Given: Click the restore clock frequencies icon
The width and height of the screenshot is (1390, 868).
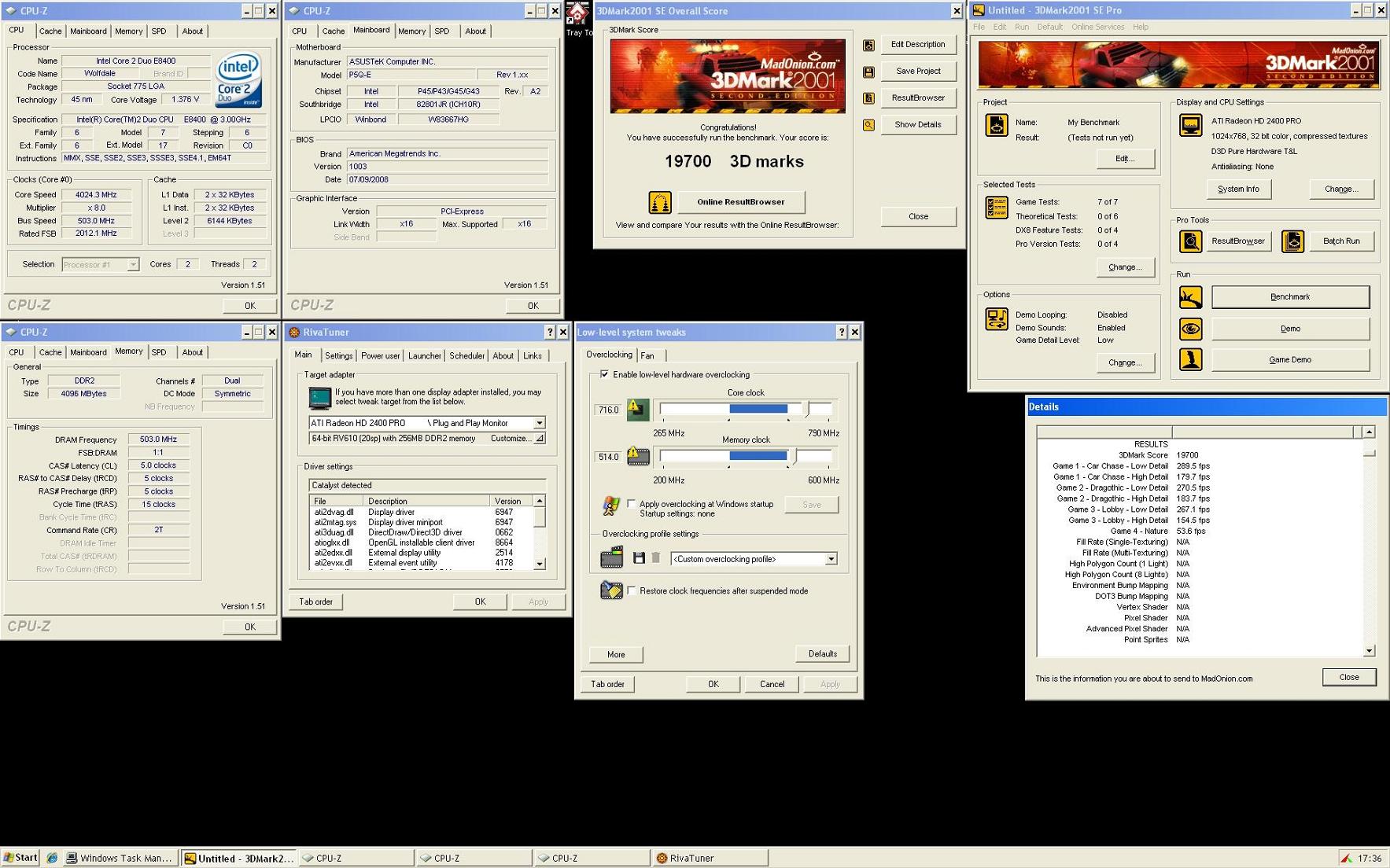Looking at the screenshot, I should 611,590.
